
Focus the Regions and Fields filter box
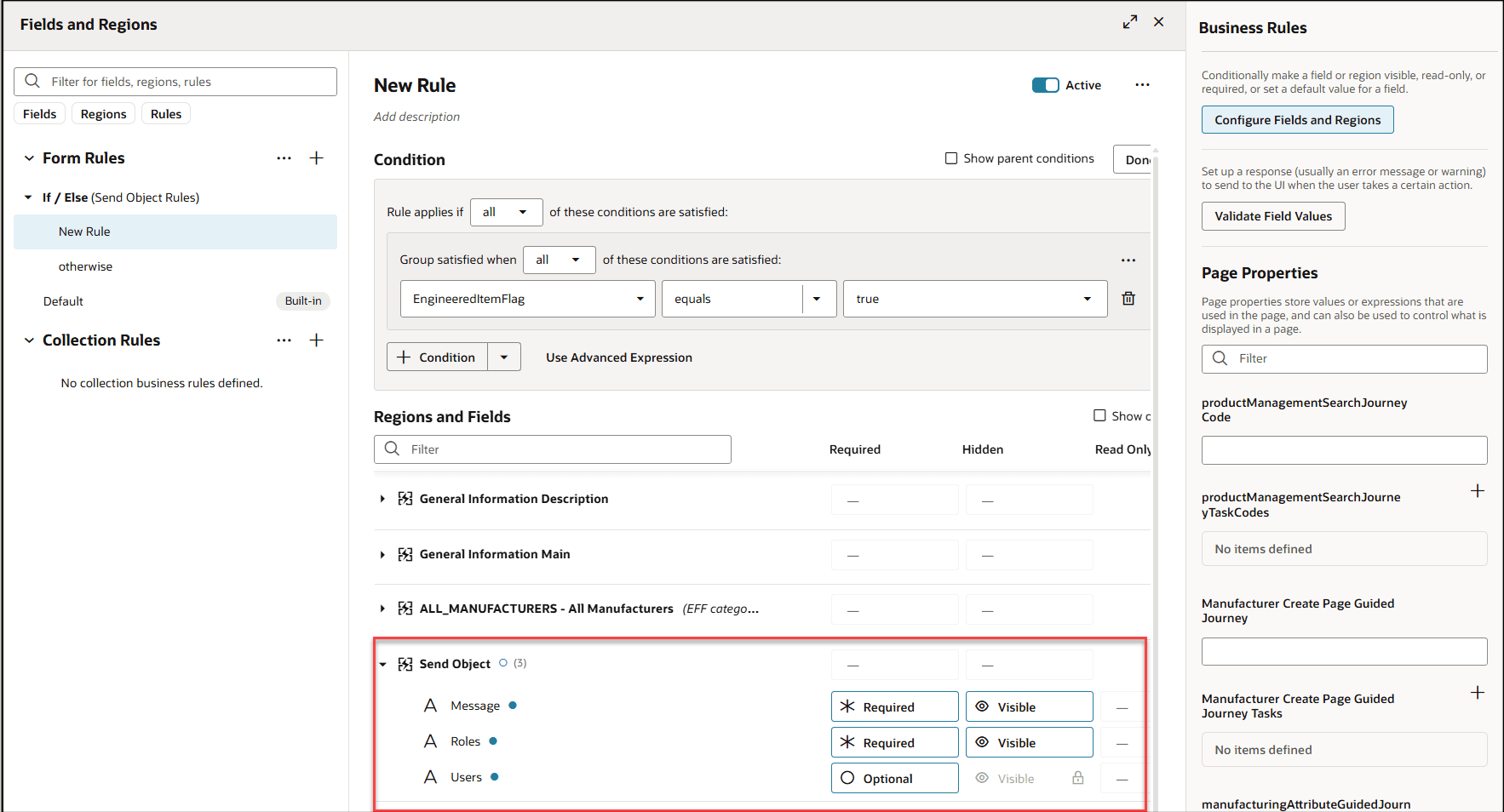(x=553, y=449)
